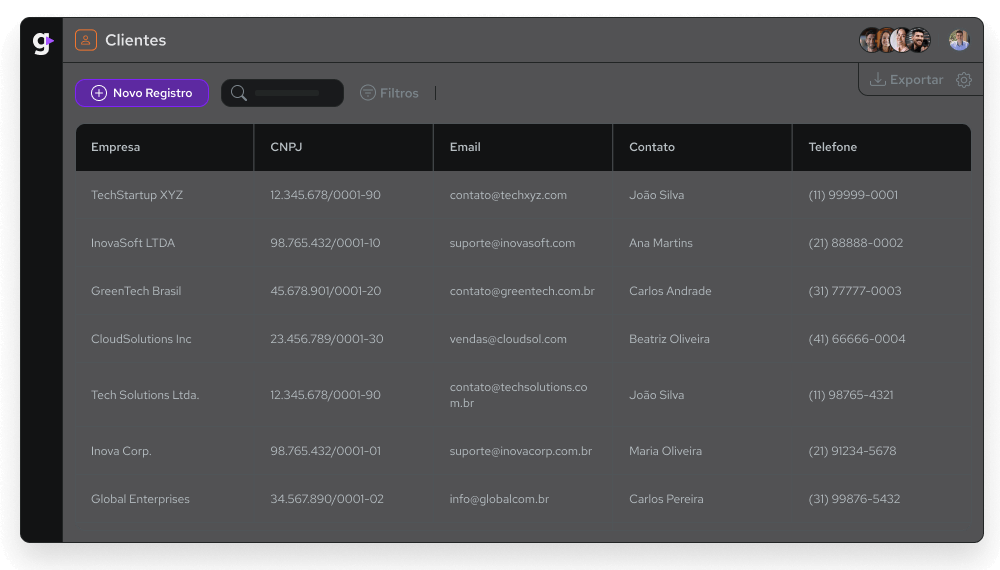The width and height of the screenshot is (1000, 570).
Task: Click the app logo in the sidebar
Action: [42, 43]
